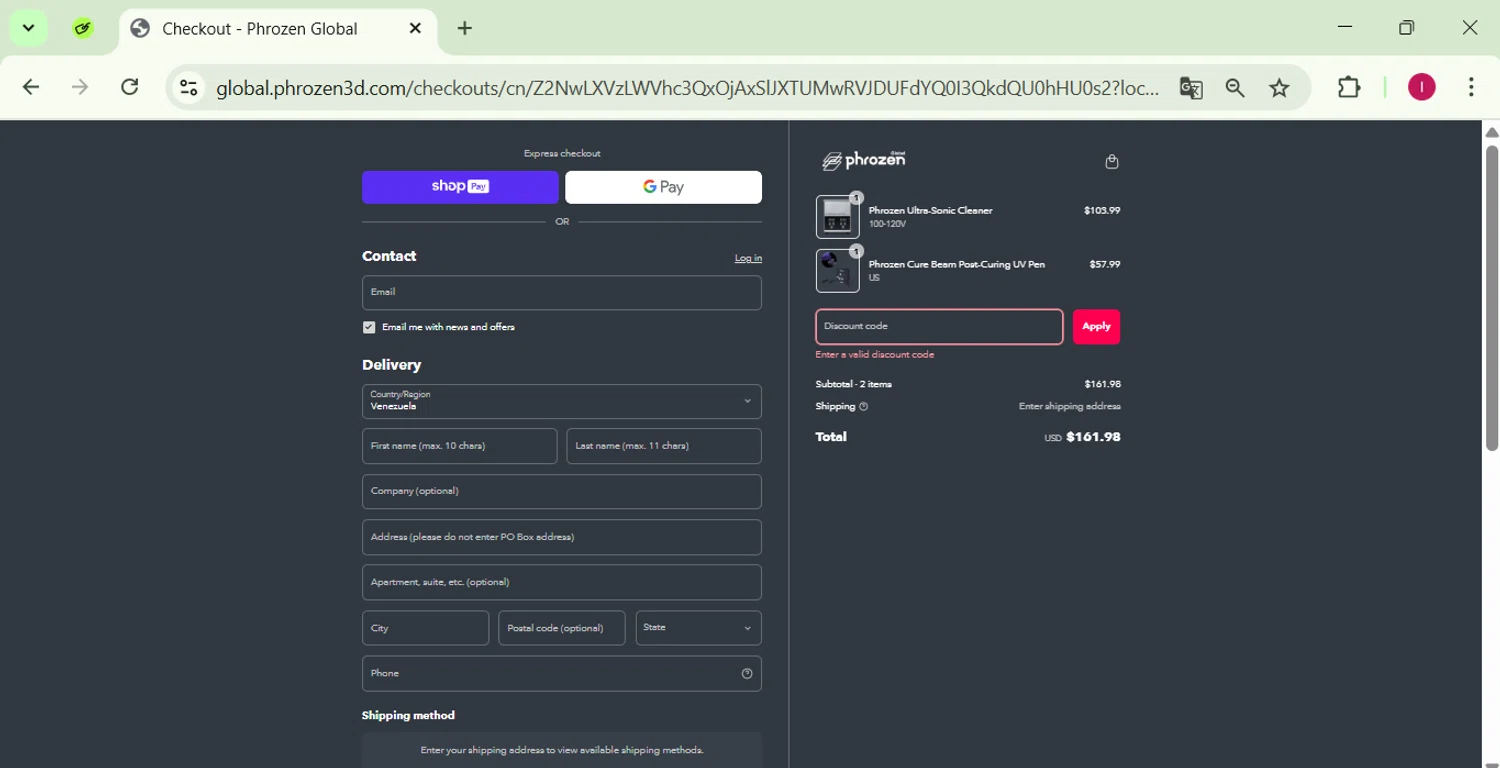The height and width of the screenshot is (768, 1500).
Task: Click the Shipping info question icon
Action: 864,407
